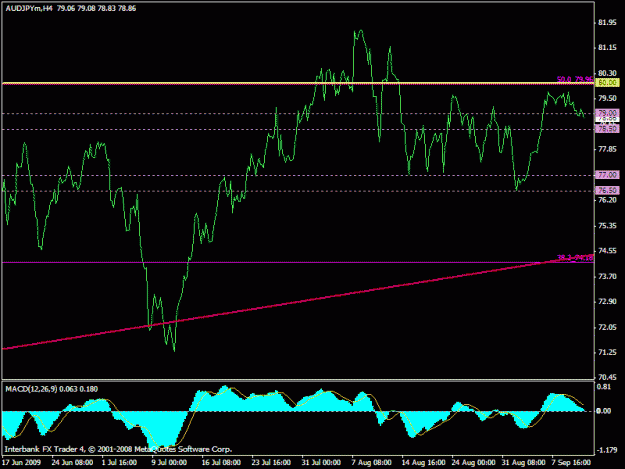Select the dashed horizontal line at 76.50
The width and height of the screenshot is (625, 469).
coord(298,191)
